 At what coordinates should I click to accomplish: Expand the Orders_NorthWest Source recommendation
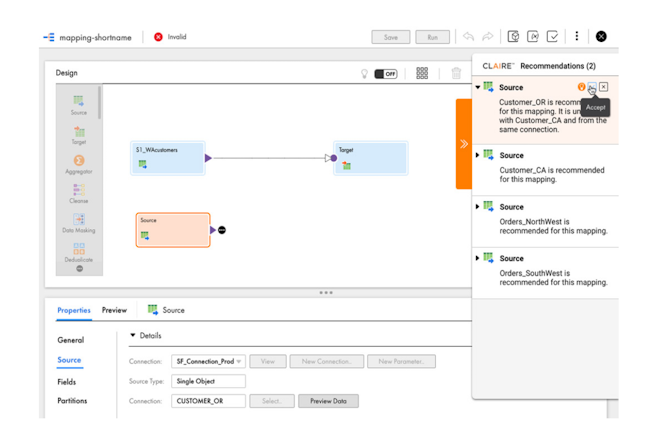click(478, 206)
